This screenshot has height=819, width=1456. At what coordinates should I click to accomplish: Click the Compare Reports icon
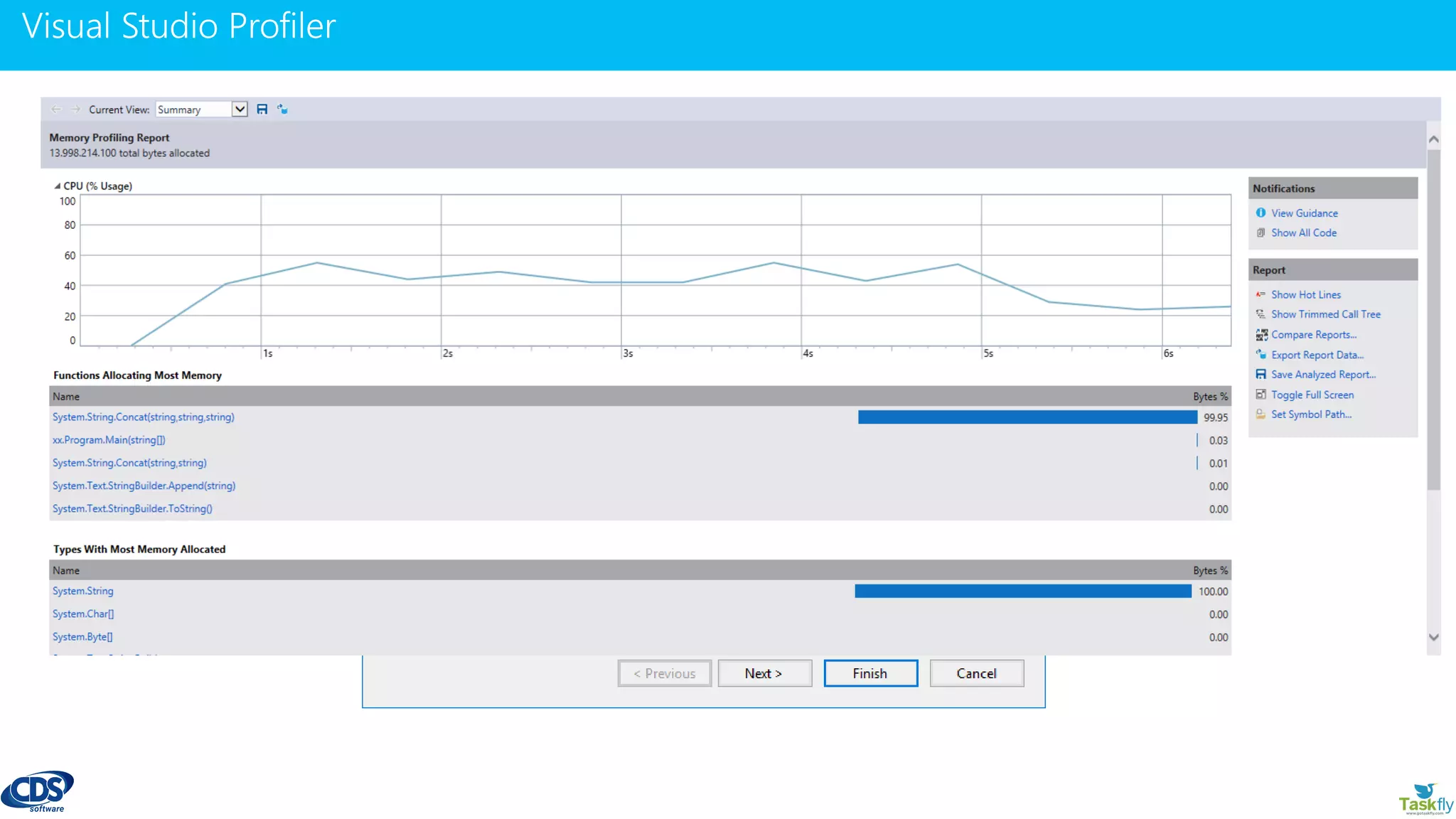click(x=1261, y=335)
